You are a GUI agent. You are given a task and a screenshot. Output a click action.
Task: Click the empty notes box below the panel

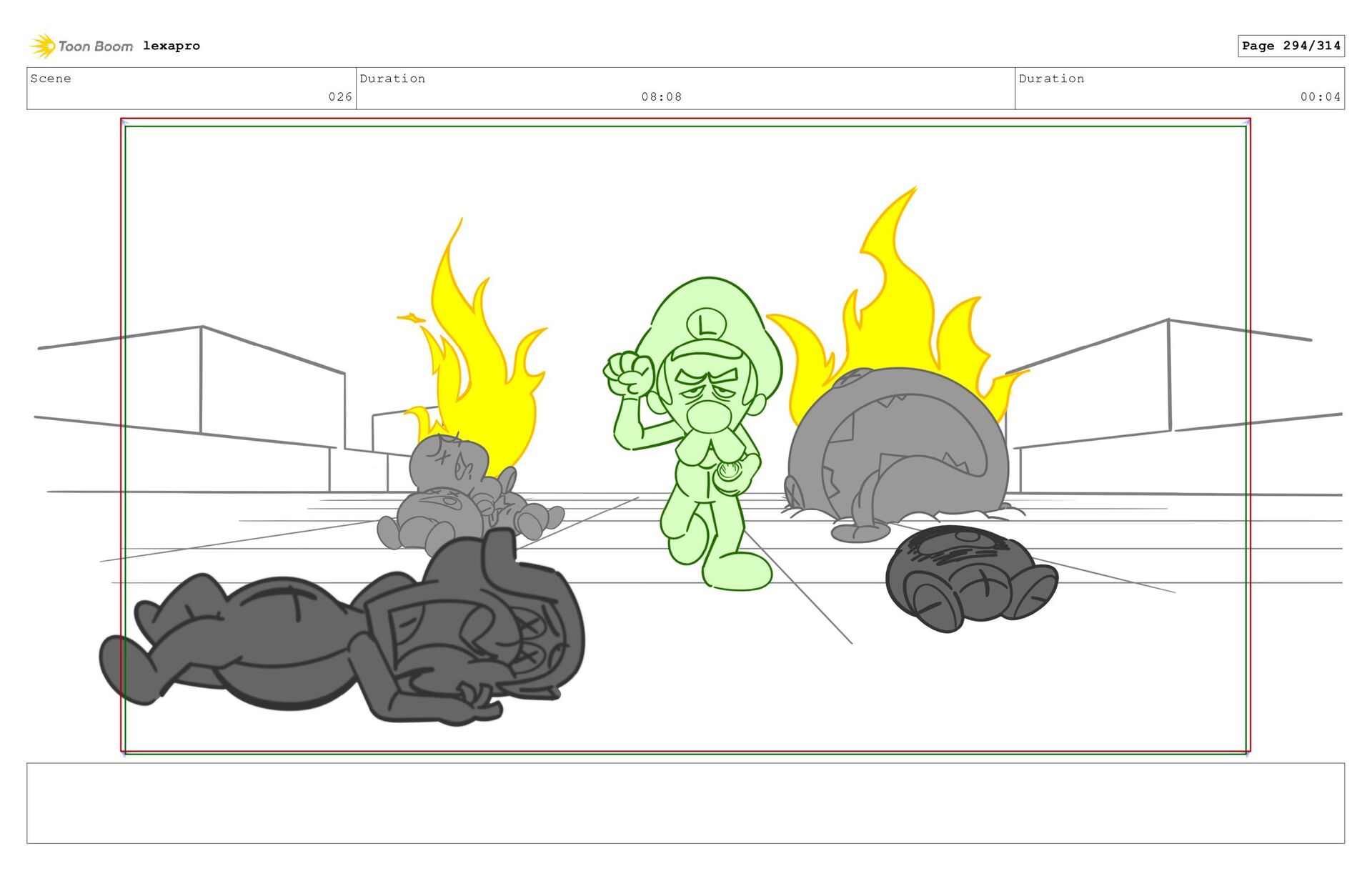(x=685, y=803)
